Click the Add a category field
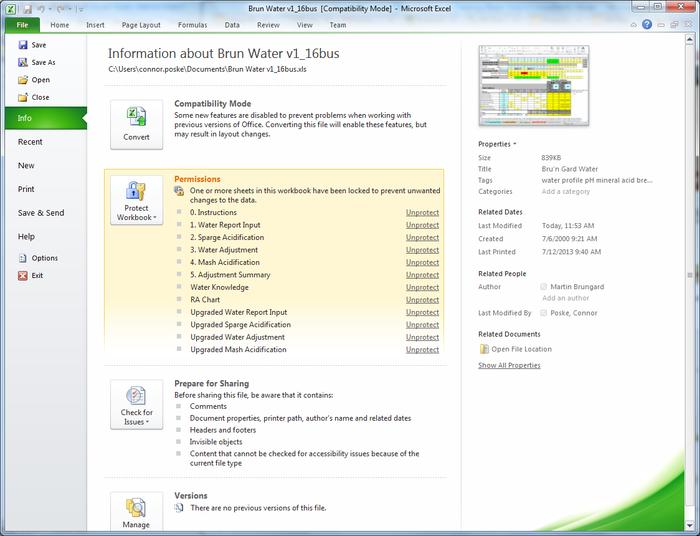700x536 pixels. [x=566, y=191]
